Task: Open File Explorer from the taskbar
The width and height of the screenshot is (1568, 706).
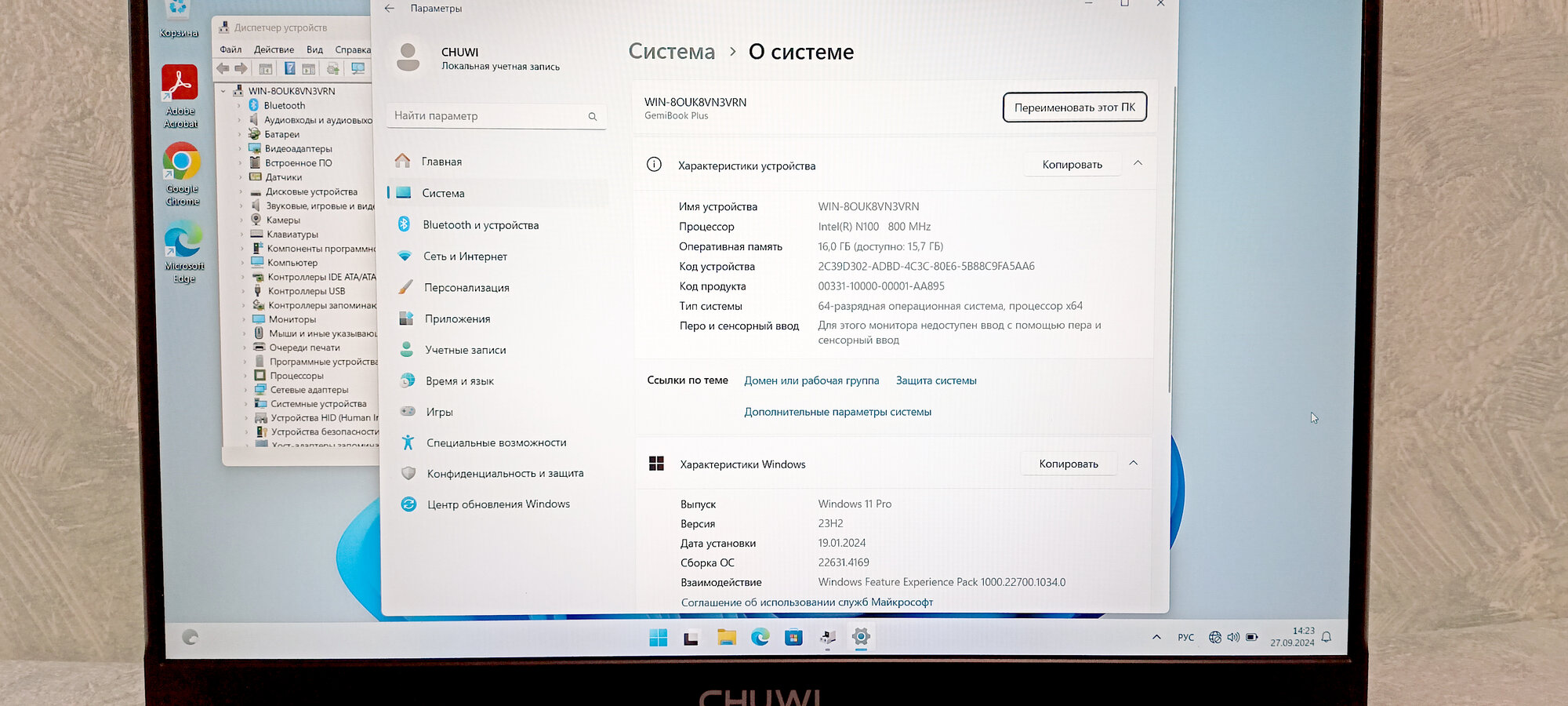Action: pos(727,637)
